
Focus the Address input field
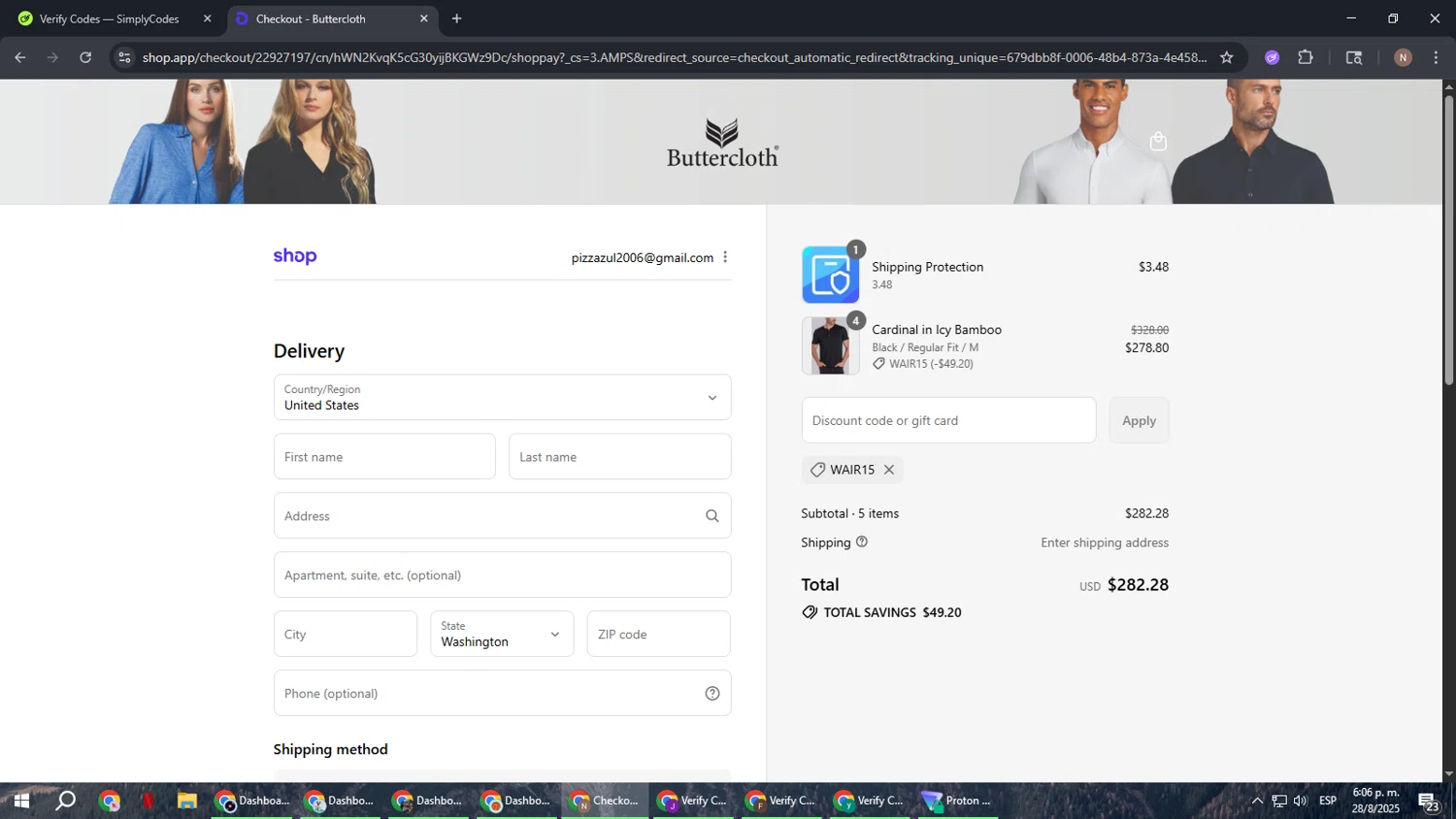tap(502, 516)
